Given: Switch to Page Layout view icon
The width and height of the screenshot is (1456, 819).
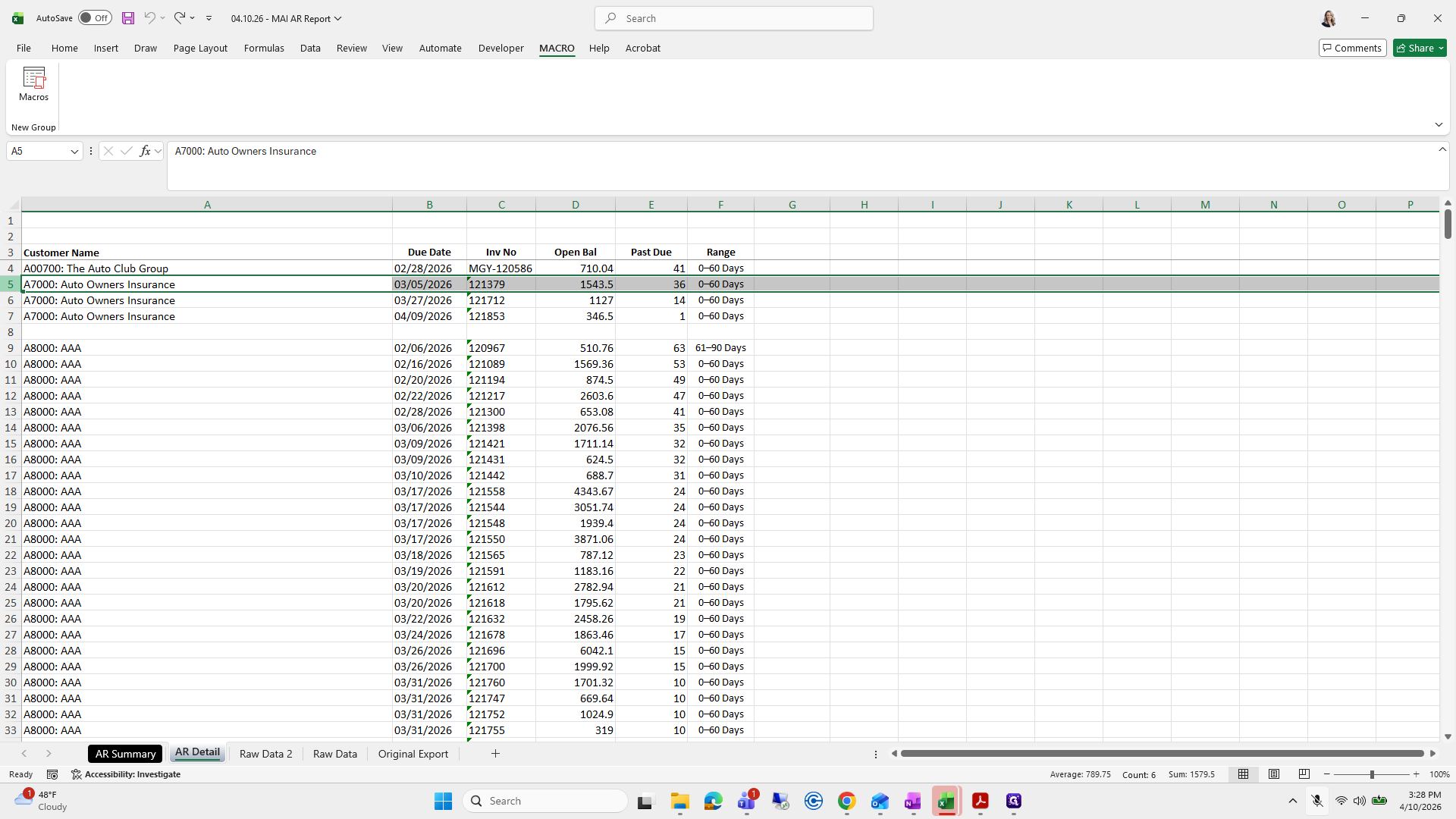Looking at the screenshot, I should point(1274,774).
